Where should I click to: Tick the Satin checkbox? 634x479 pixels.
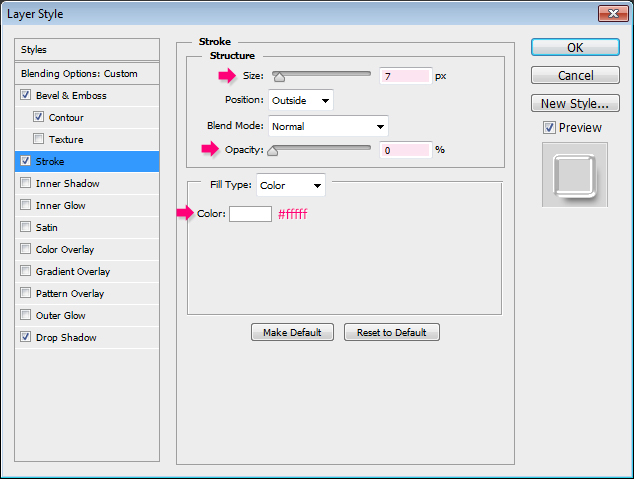(x=25, y=227)
